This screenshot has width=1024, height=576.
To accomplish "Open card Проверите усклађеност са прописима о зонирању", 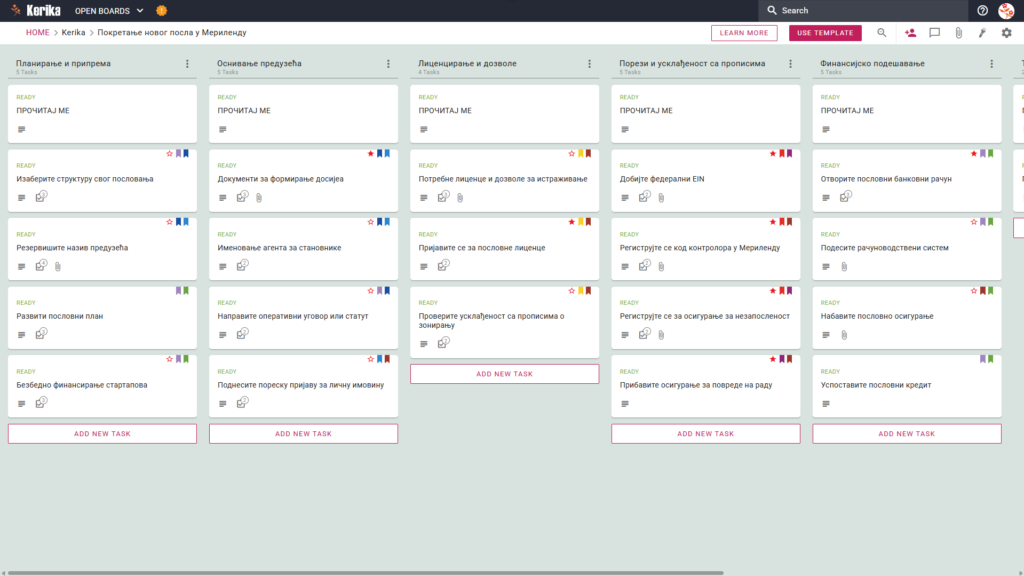I will pos(504,321).
